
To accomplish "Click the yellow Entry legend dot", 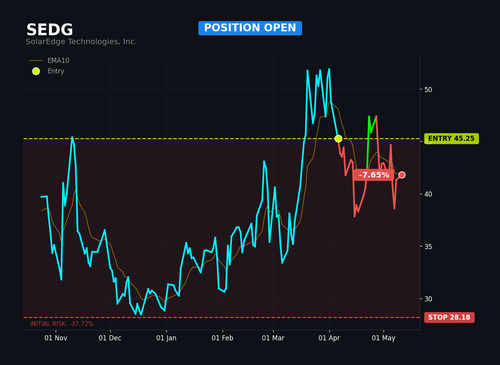I will (x=36, y=71).
